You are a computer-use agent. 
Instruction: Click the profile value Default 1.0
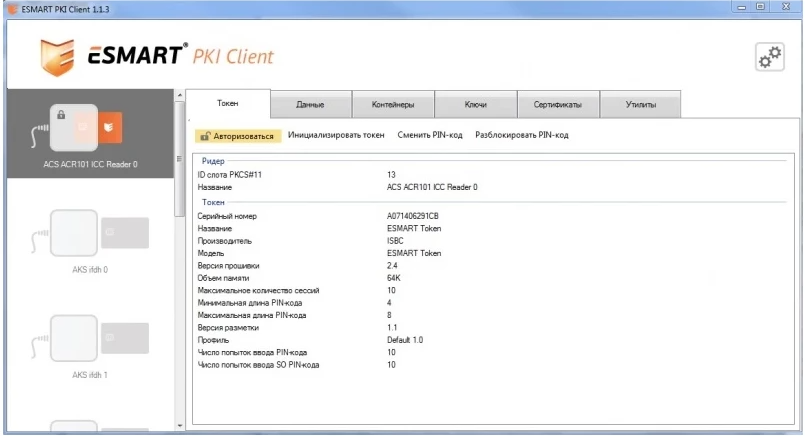pos(405,340)
